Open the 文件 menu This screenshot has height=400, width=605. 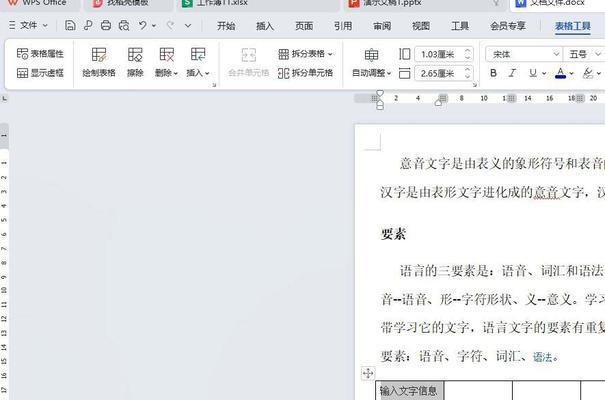(x=28, y=25)
